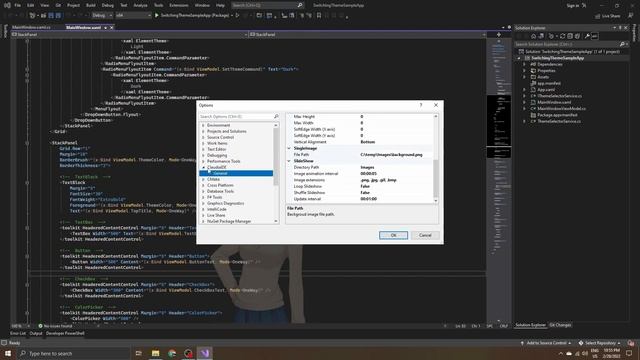Viewport: 640px width, 360px height.
Task: Close the MainWindow.xaml editor tab
Action: click(x=111, y=27)
